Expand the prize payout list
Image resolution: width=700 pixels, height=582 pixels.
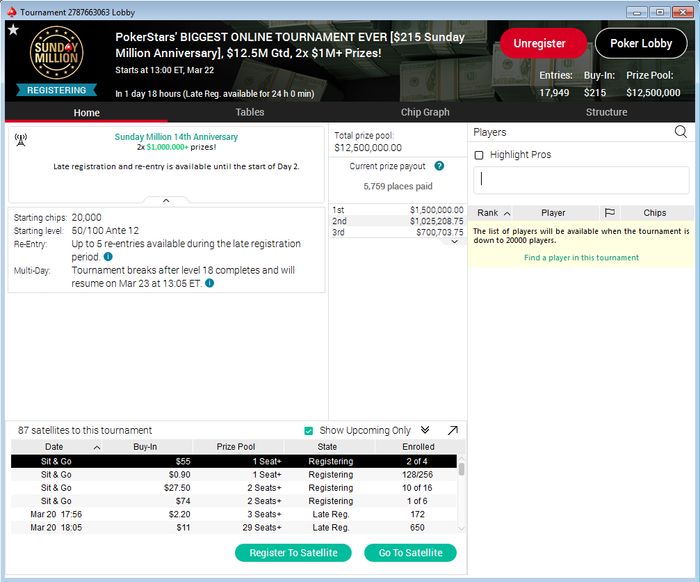454,241
